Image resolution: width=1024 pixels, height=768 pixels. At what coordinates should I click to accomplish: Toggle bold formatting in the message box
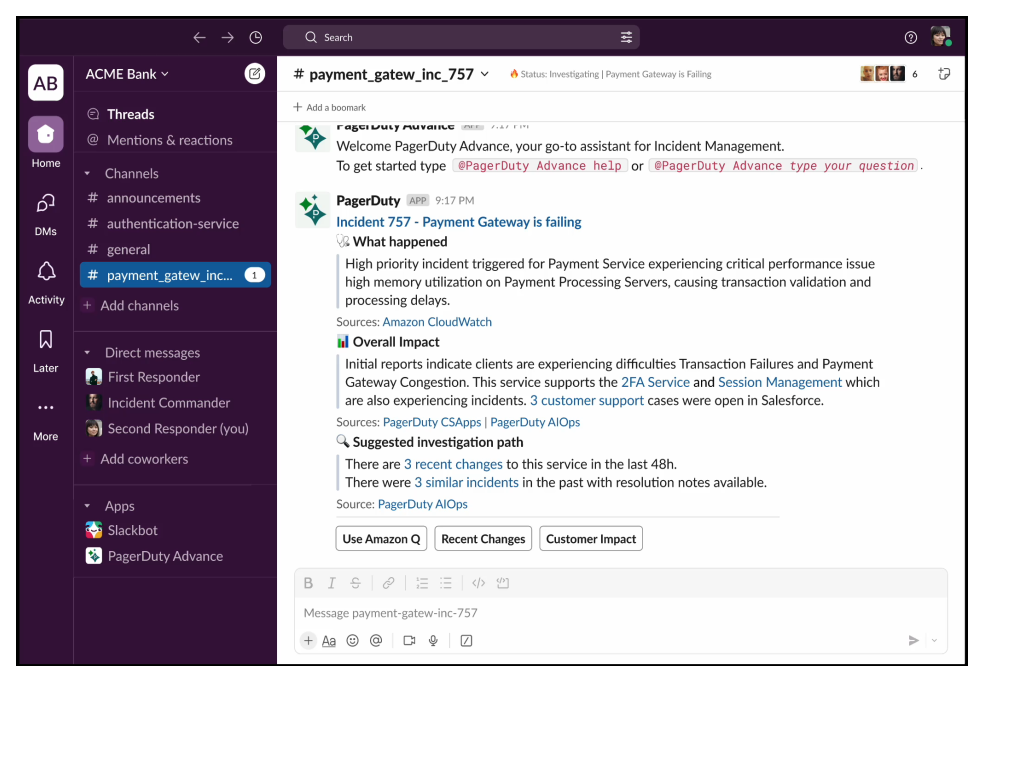pos(308,582)
